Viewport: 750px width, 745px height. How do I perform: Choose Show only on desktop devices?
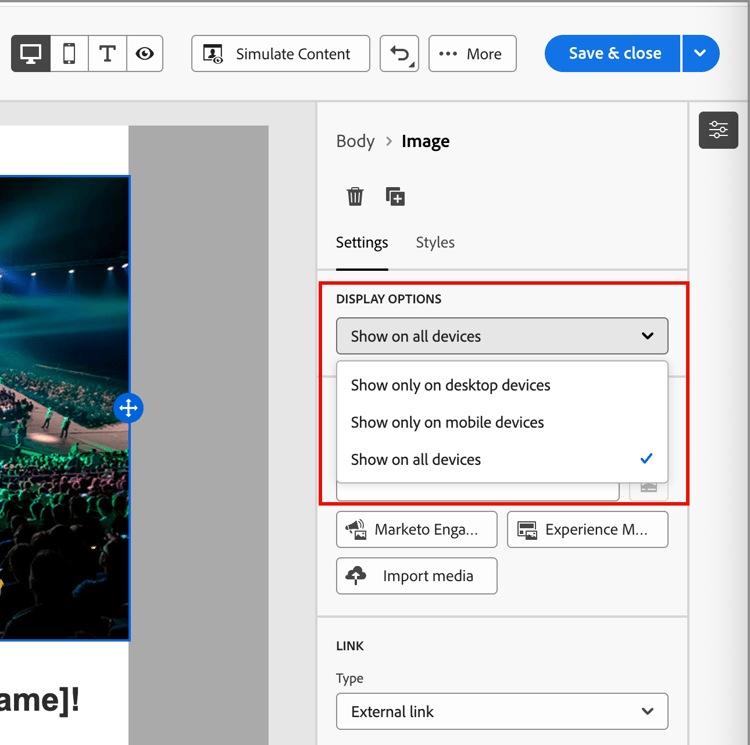(x=450, y=385)
